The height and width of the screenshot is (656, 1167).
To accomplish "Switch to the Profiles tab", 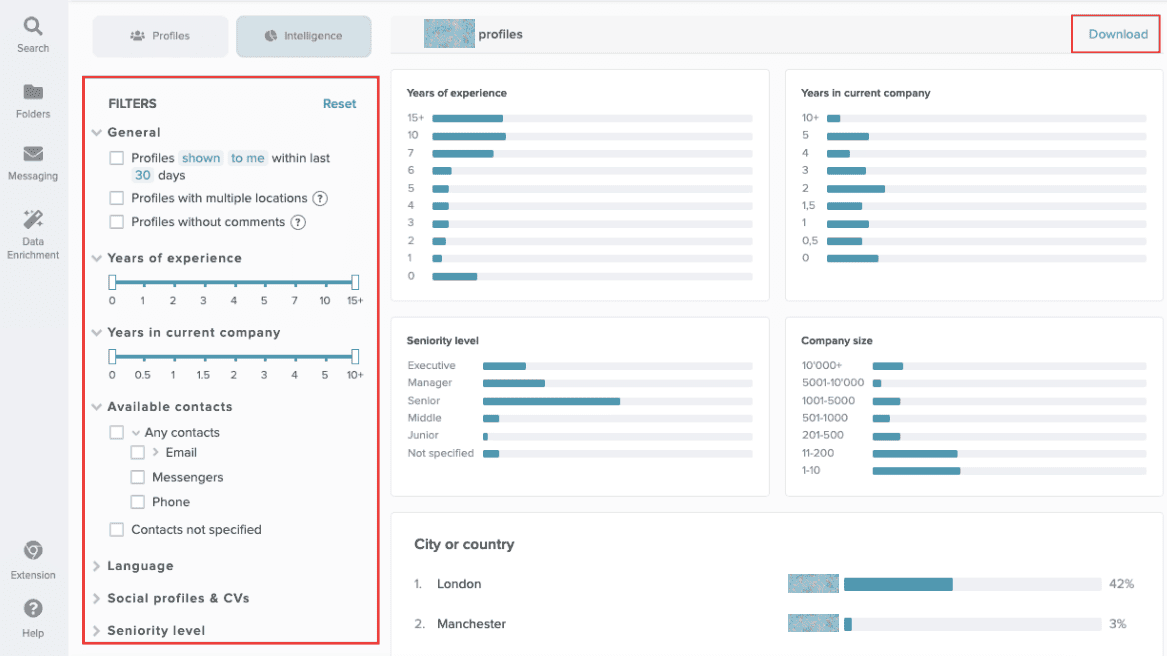I will click(160, 36).
